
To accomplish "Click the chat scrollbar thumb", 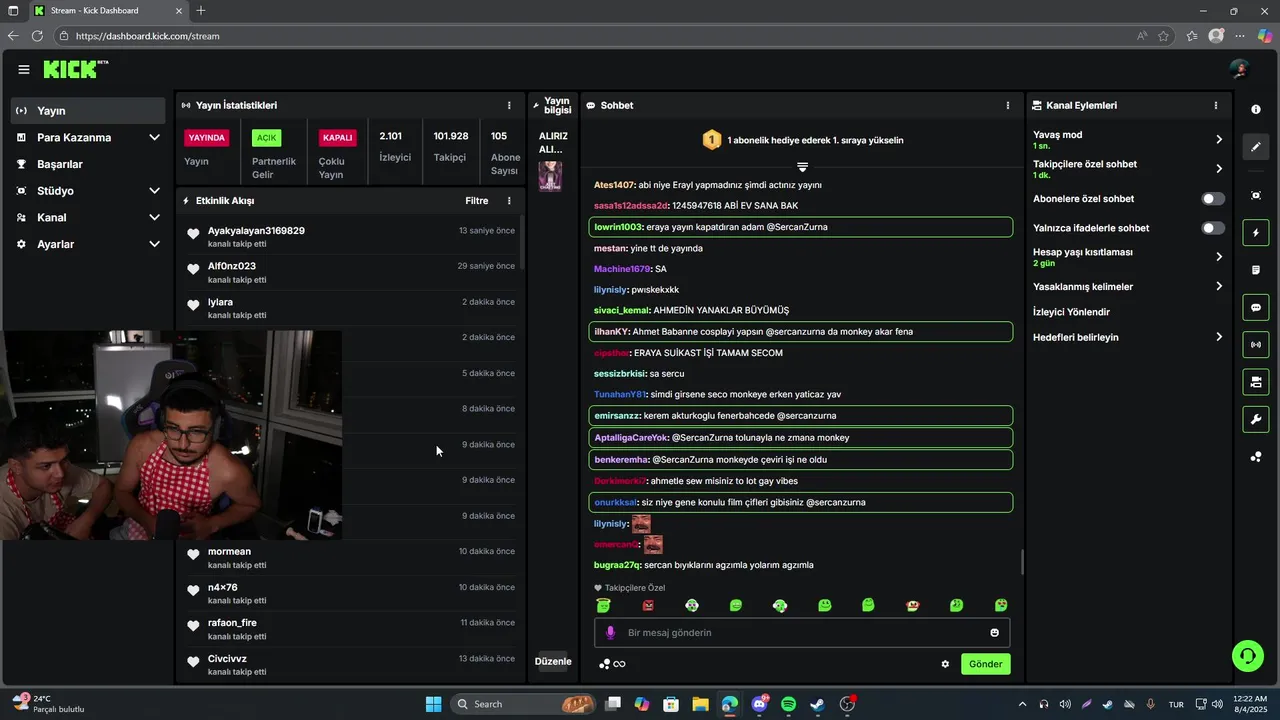I will coord(1021,562).
